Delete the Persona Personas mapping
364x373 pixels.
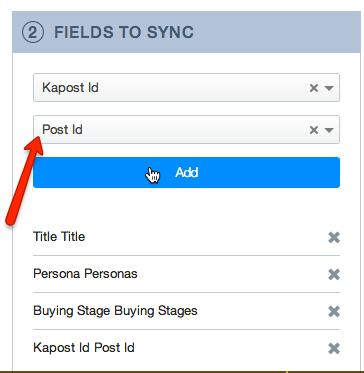[x=334, y=275]
